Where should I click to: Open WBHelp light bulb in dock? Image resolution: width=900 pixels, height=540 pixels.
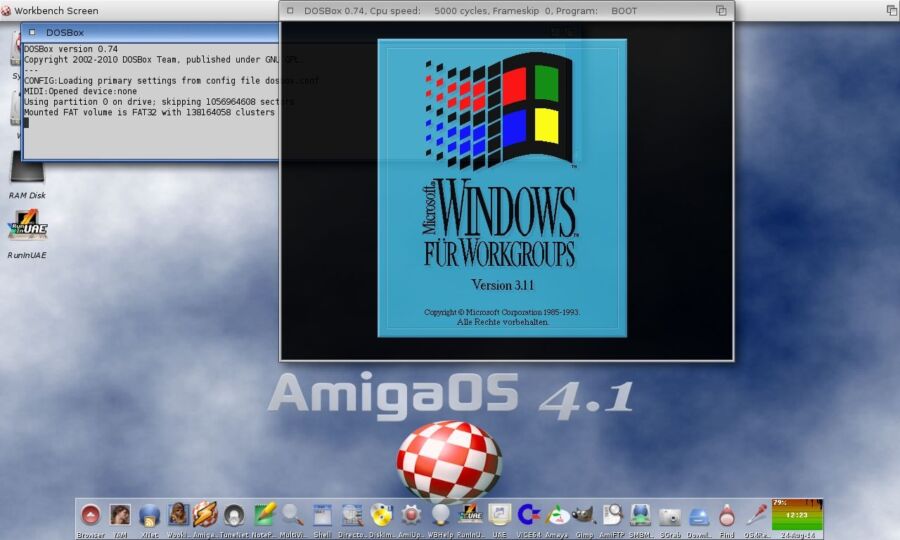pos(440,515)
